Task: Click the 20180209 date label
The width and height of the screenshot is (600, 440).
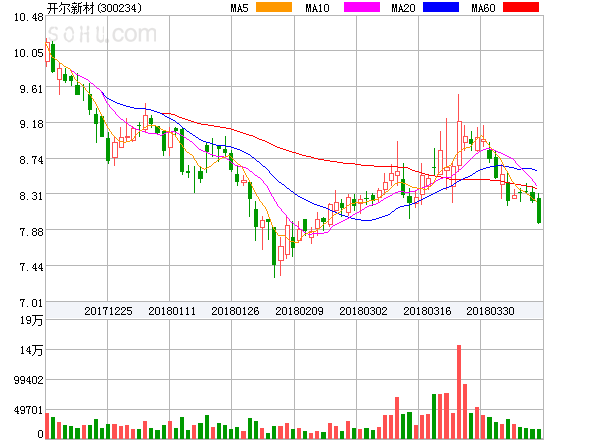Action: click(299, 311)
